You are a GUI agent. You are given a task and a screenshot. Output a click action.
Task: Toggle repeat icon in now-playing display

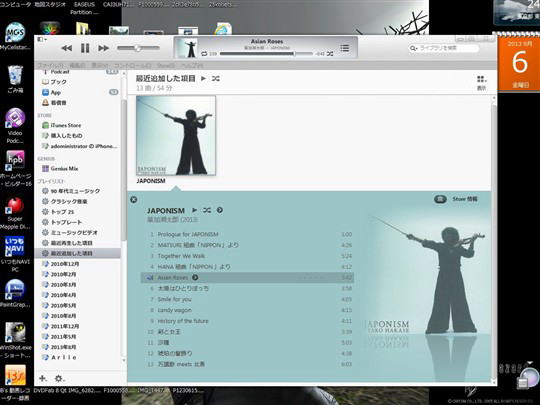click(x=204, y=54)
